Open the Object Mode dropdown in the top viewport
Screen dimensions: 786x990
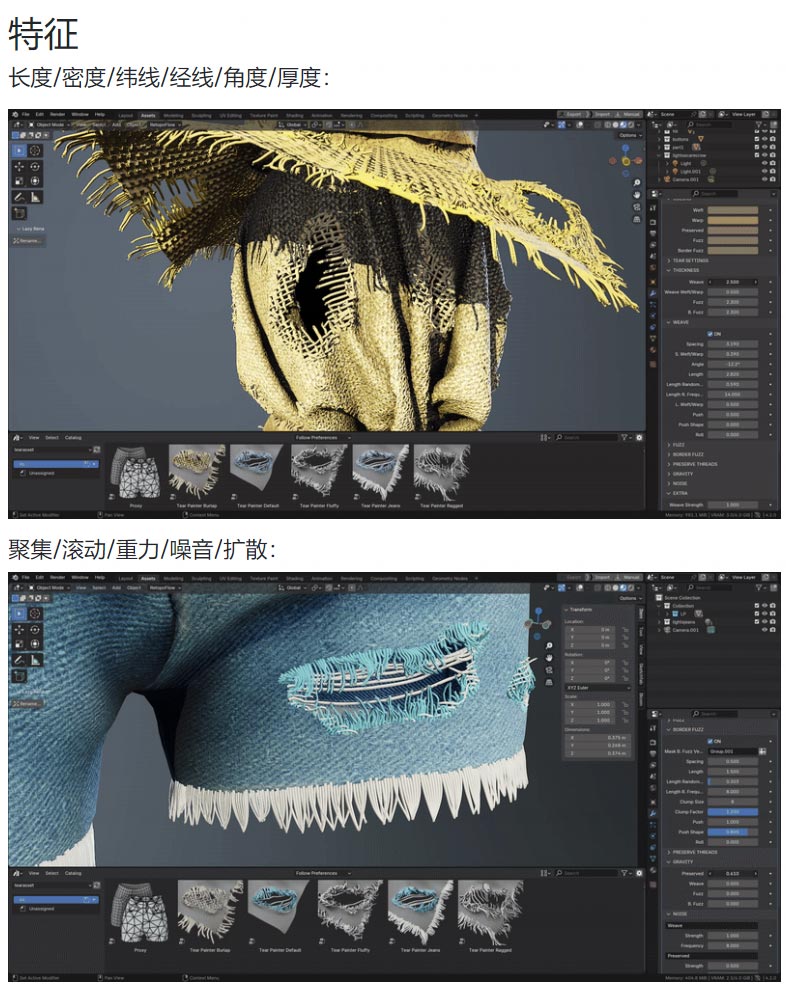tap(50, 125)
